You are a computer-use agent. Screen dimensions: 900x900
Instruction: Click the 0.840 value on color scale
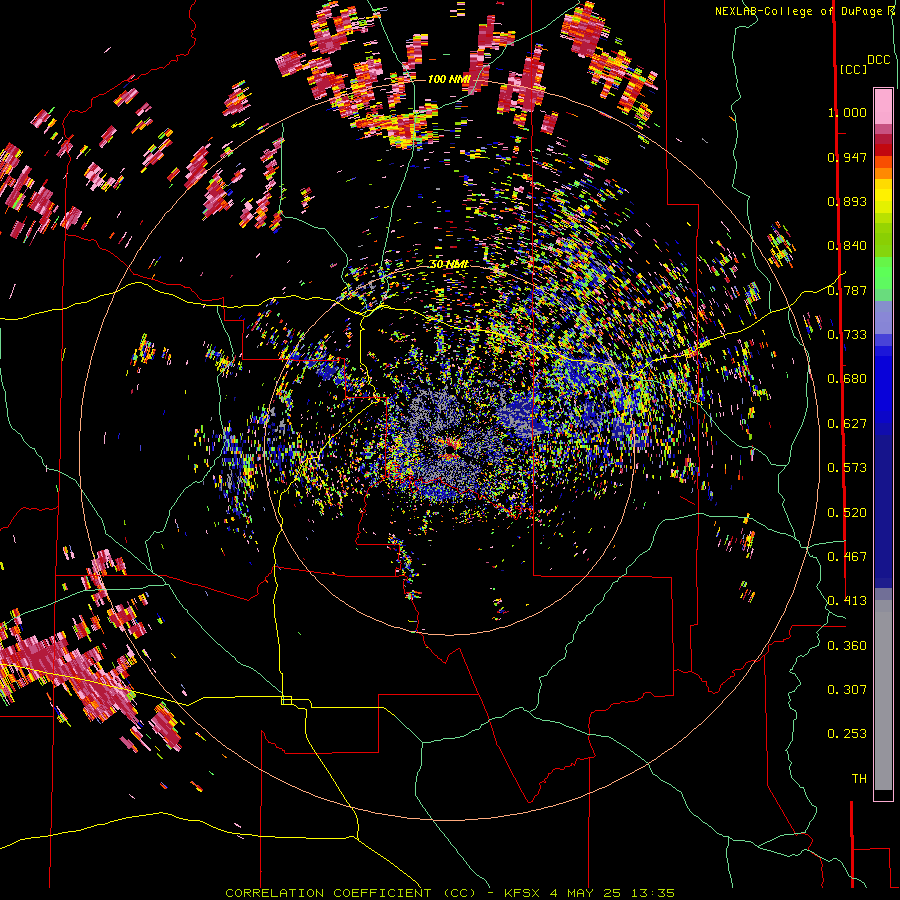[x=847, y=246]
